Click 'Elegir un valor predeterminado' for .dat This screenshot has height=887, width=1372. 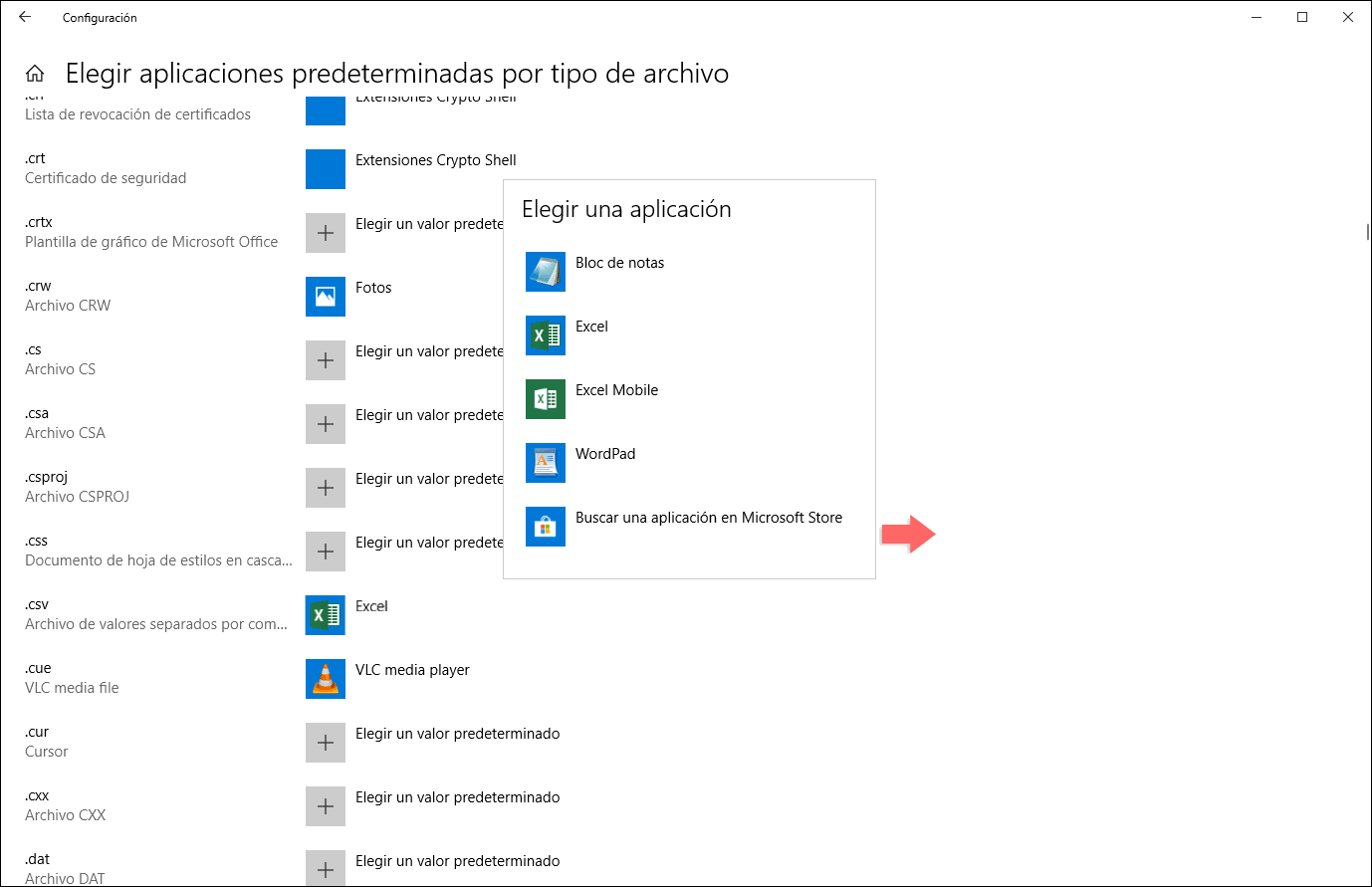point(458,861)
